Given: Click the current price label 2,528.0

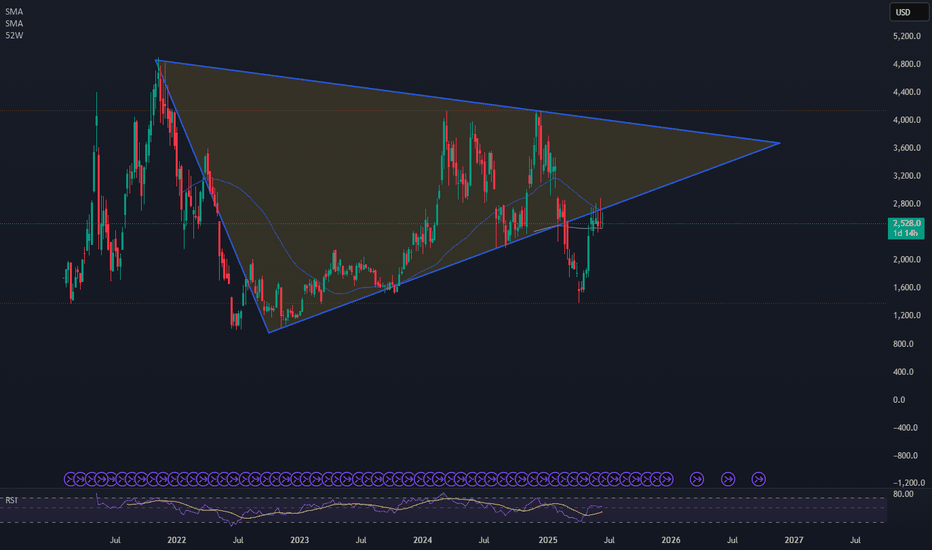Looking at the screenshot, I should click(906, 224).
